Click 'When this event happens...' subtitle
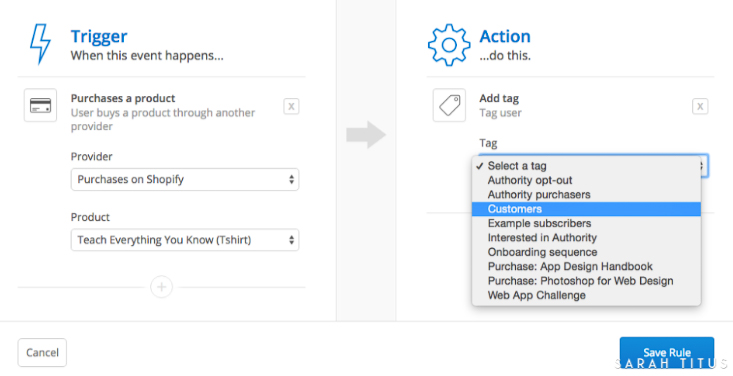Viewport: 733px width, 376px height. click(x=147, y=56)
